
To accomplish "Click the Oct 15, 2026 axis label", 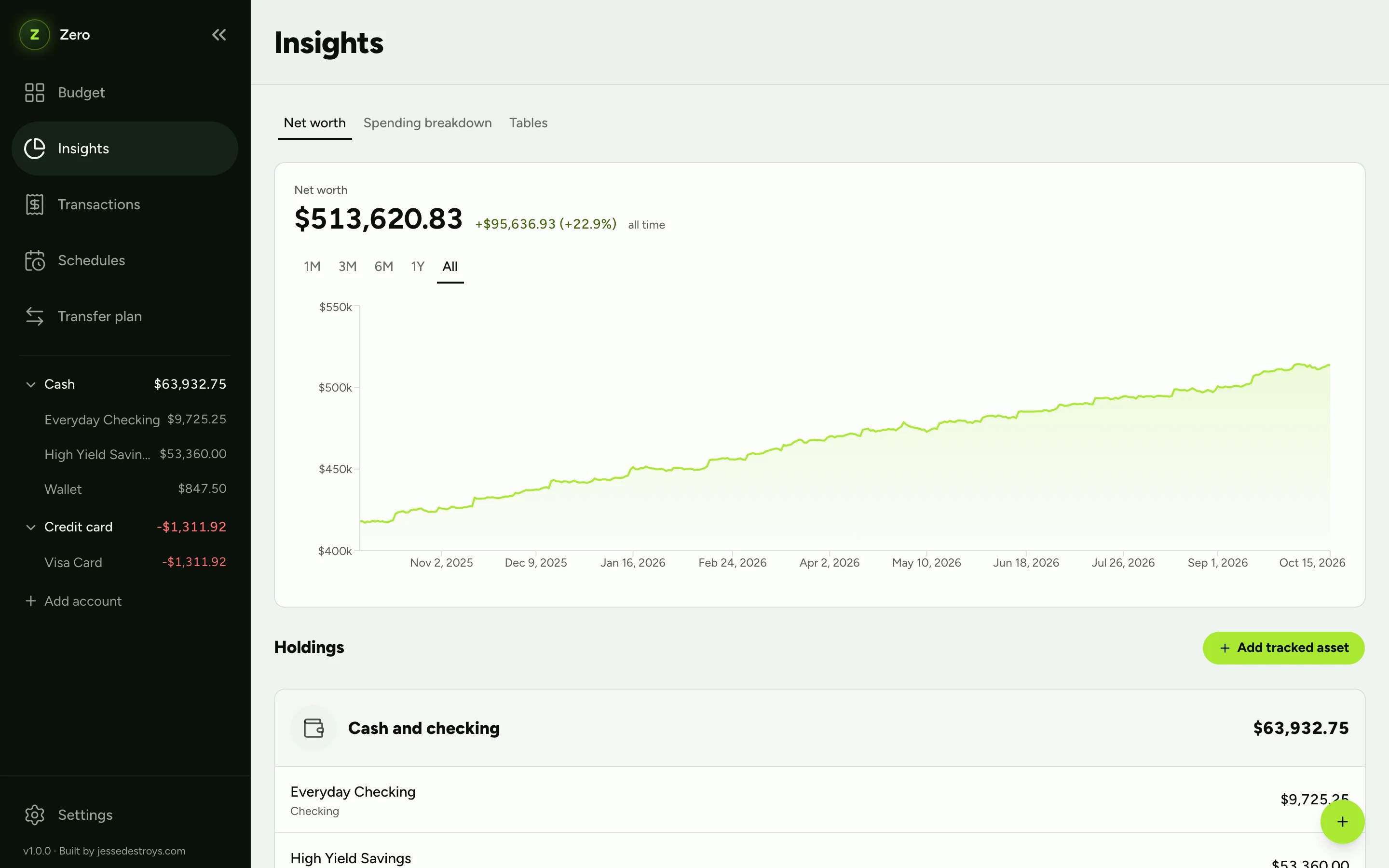I will point(1312,563).
